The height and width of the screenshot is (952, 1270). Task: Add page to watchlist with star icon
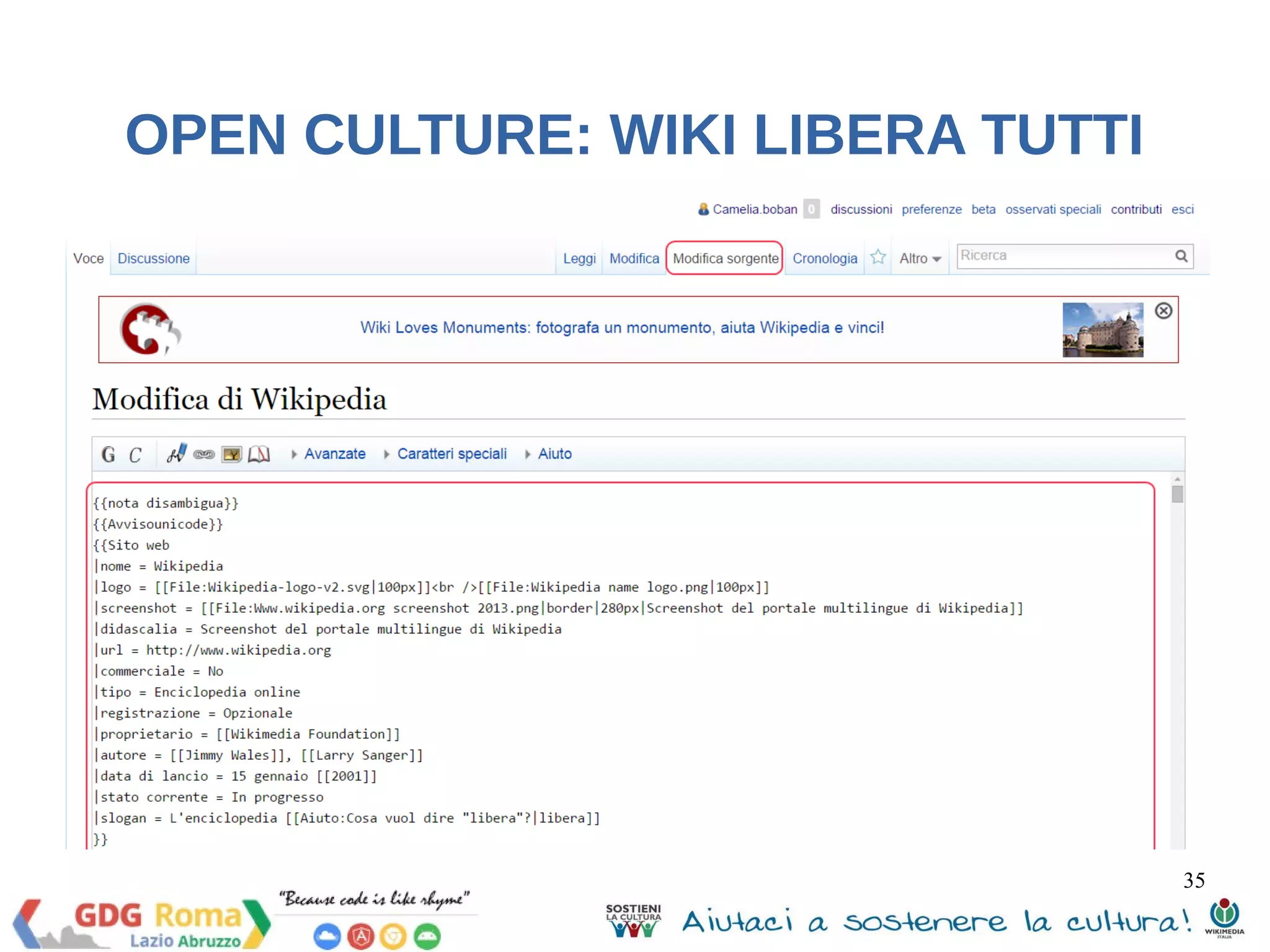877,257
